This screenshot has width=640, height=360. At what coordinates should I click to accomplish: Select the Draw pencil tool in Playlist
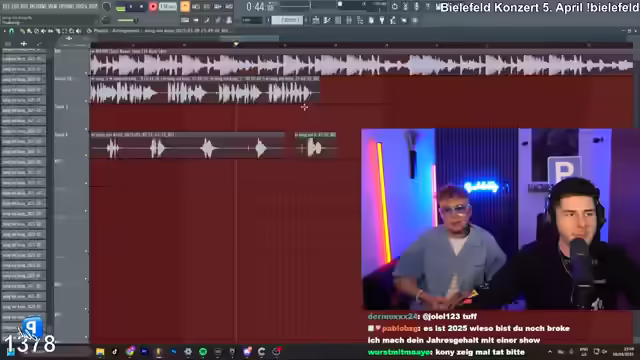22,31
